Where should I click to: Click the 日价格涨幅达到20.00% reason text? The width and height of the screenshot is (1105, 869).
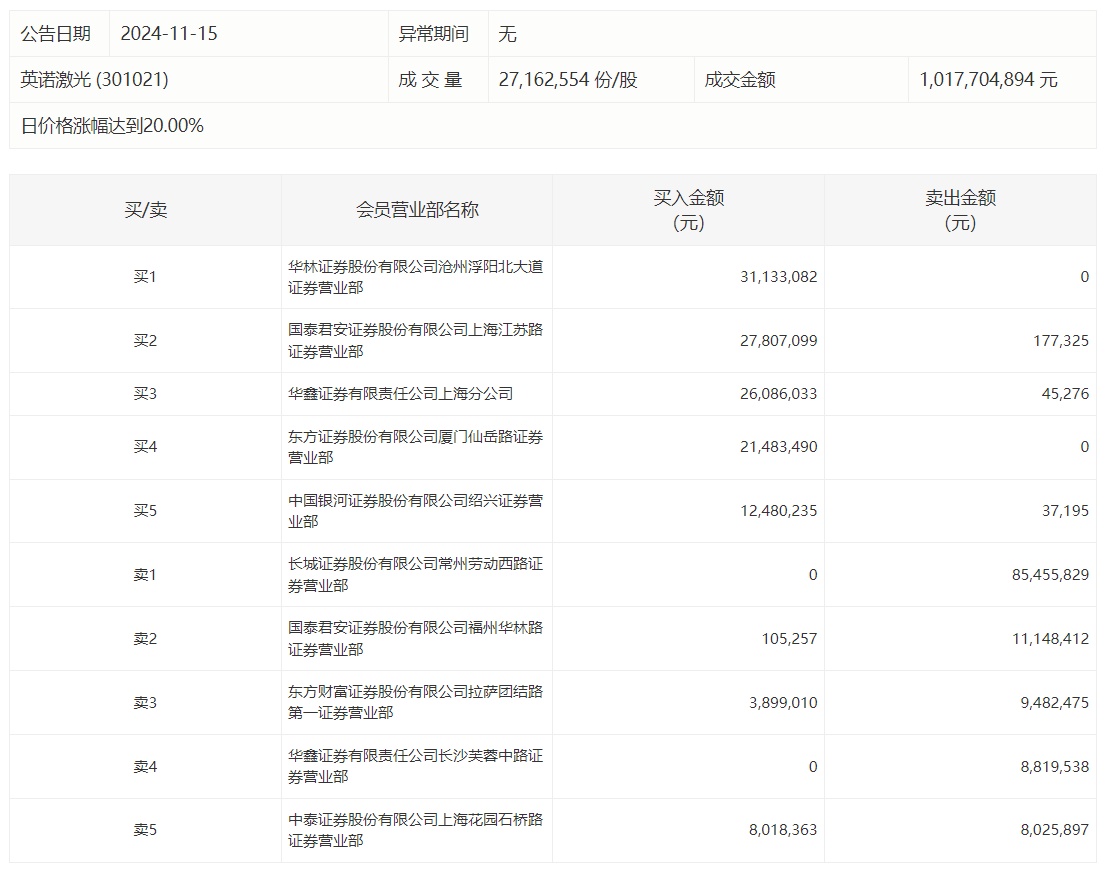(112, 125)
